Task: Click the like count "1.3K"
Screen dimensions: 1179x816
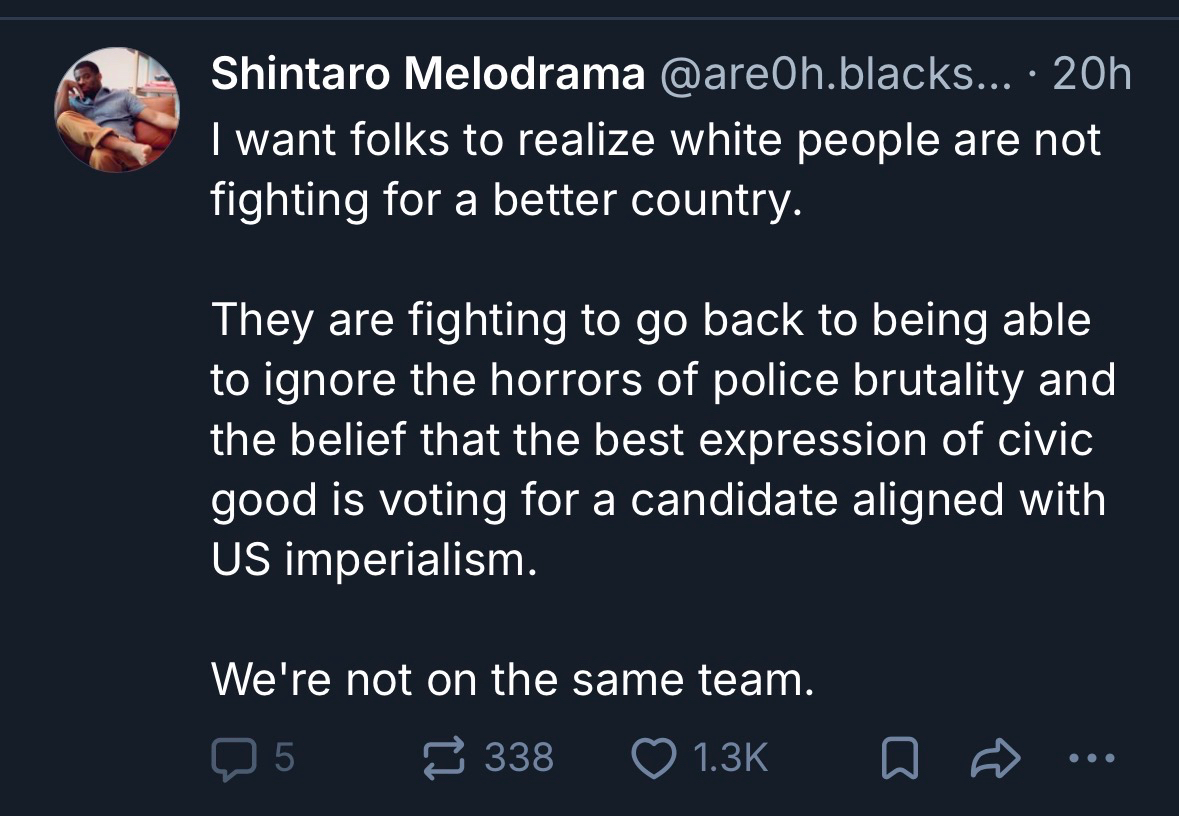Action: coord(730,757)
